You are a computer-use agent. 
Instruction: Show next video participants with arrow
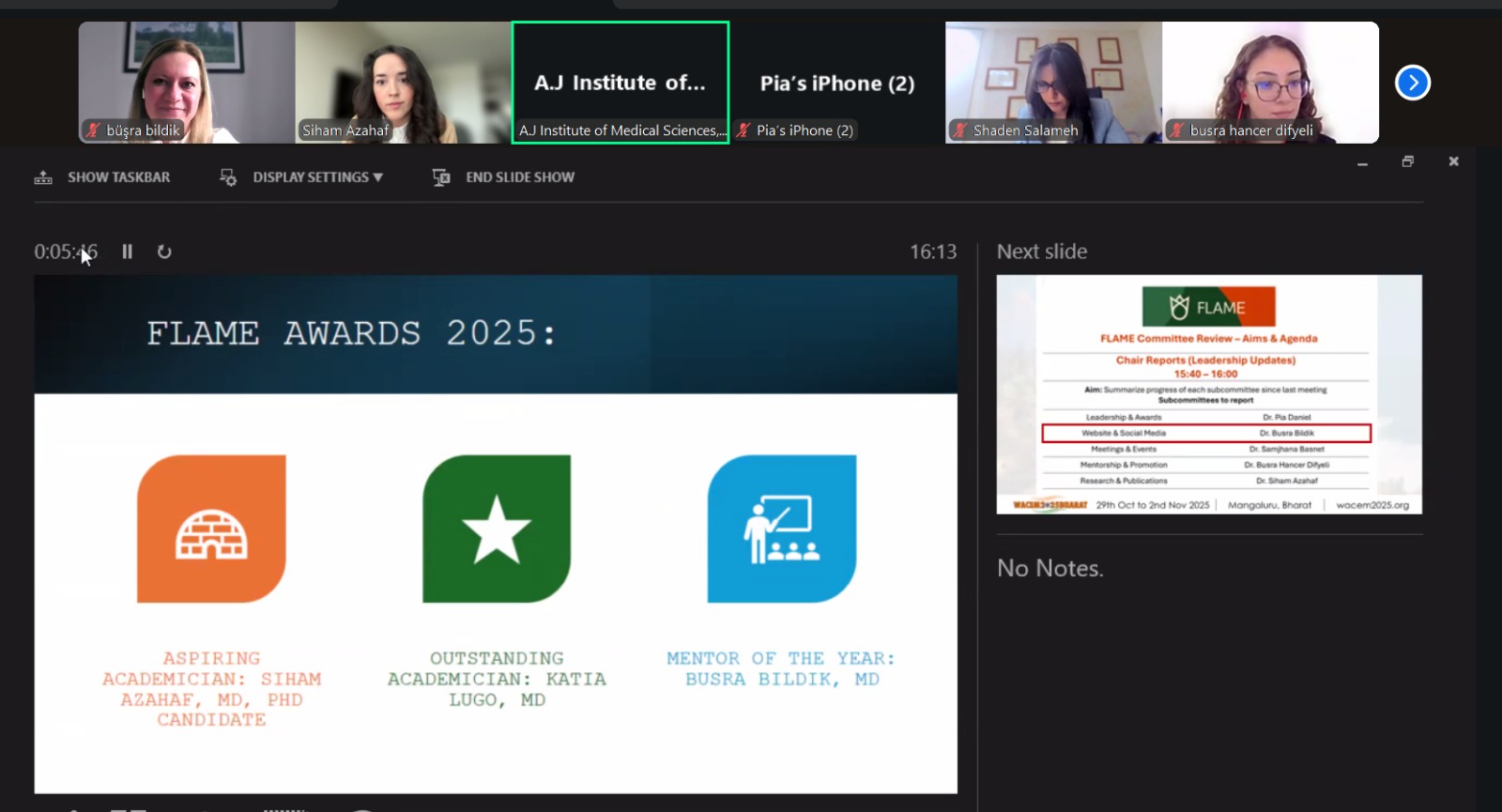tap(1412, 83)
